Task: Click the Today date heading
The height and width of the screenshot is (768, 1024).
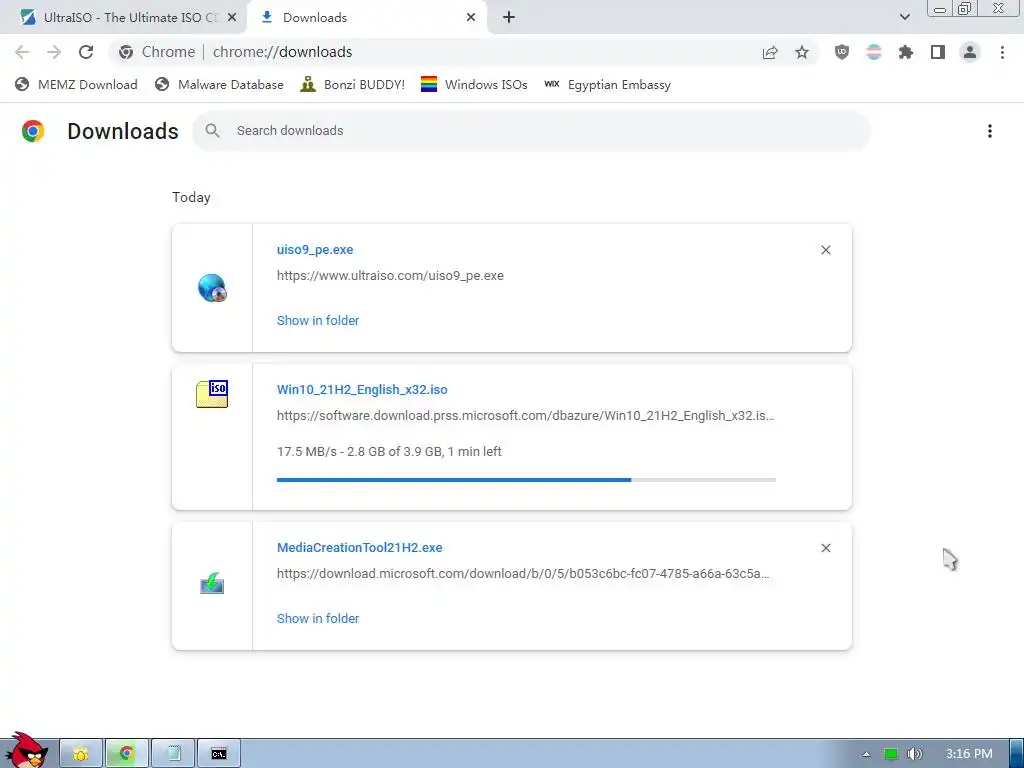Action: click(x=191, y=198)
